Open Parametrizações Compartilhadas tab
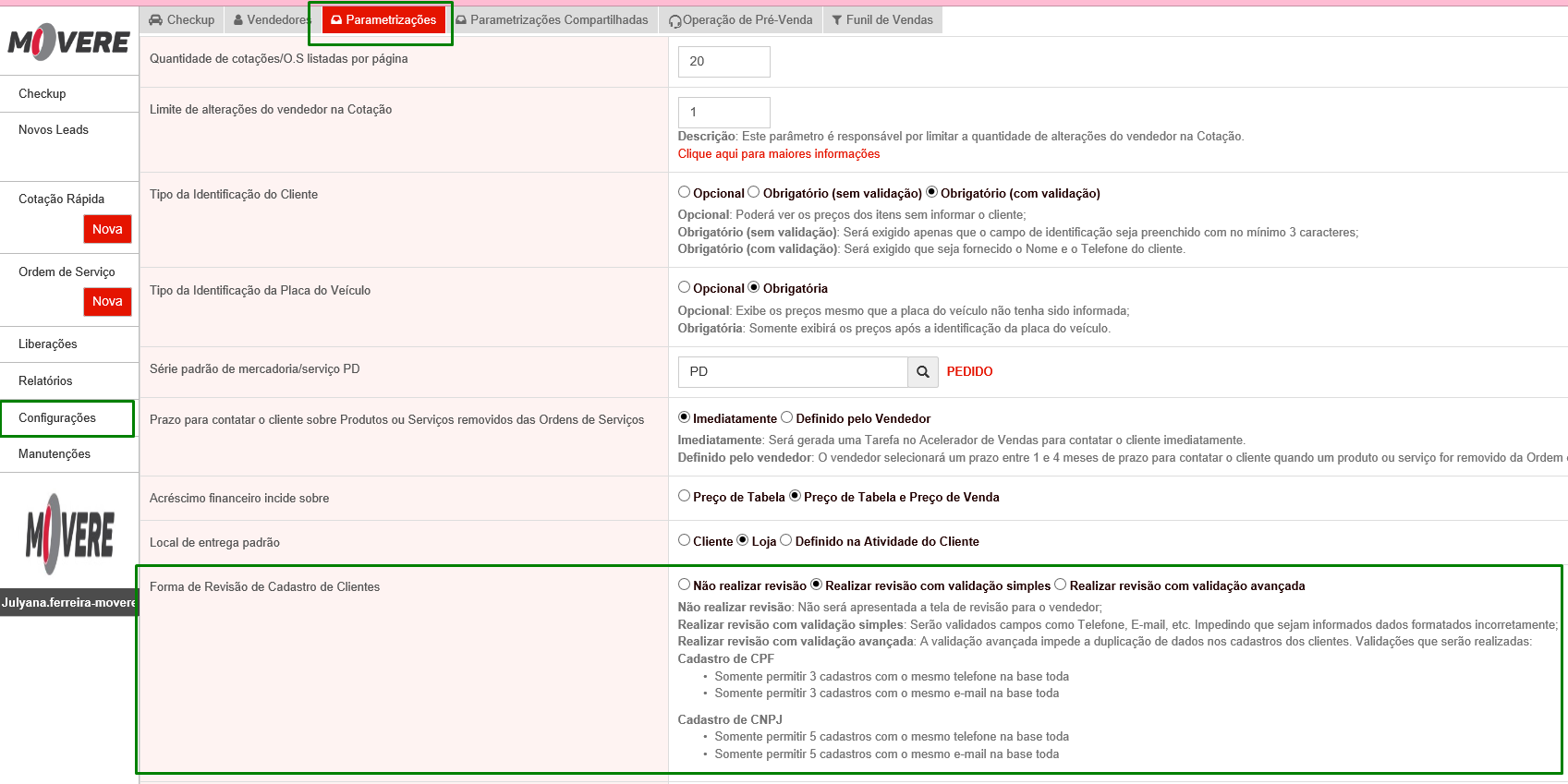 point(553,20)
